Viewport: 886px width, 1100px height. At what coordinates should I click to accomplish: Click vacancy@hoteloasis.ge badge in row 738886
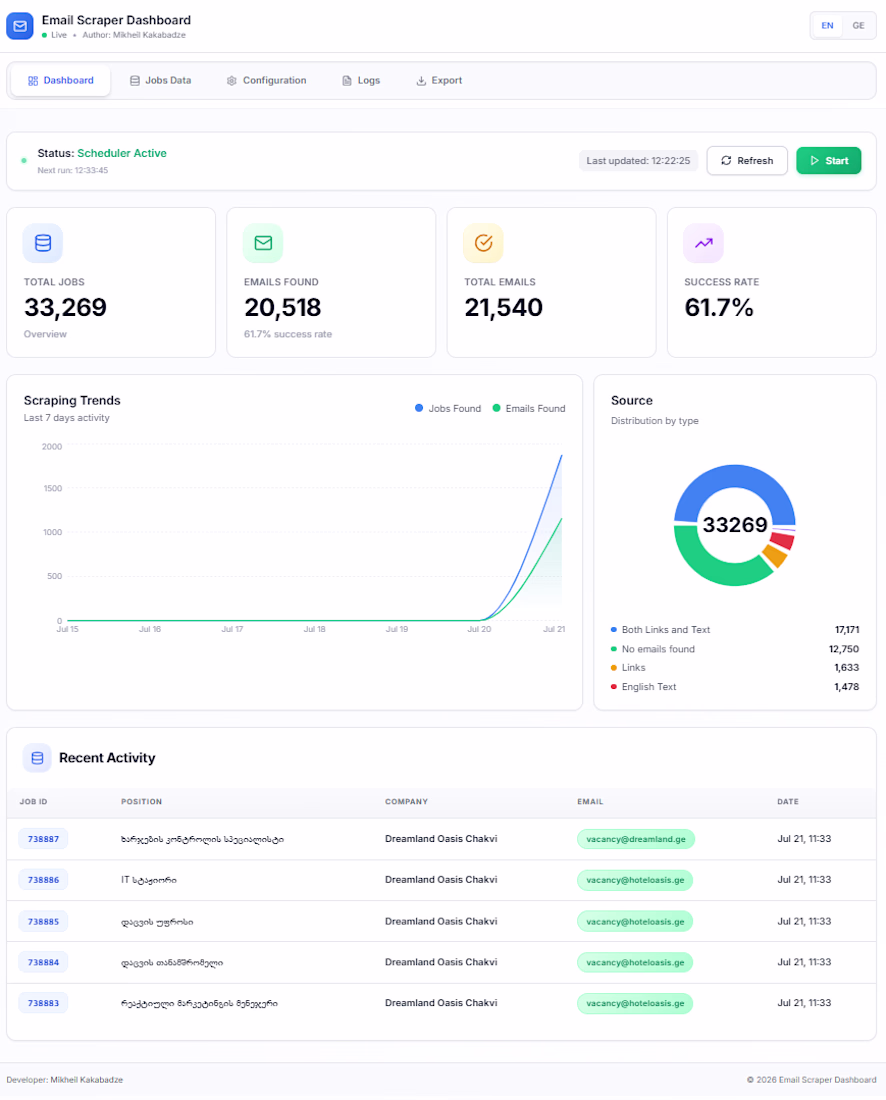[635, 880]
